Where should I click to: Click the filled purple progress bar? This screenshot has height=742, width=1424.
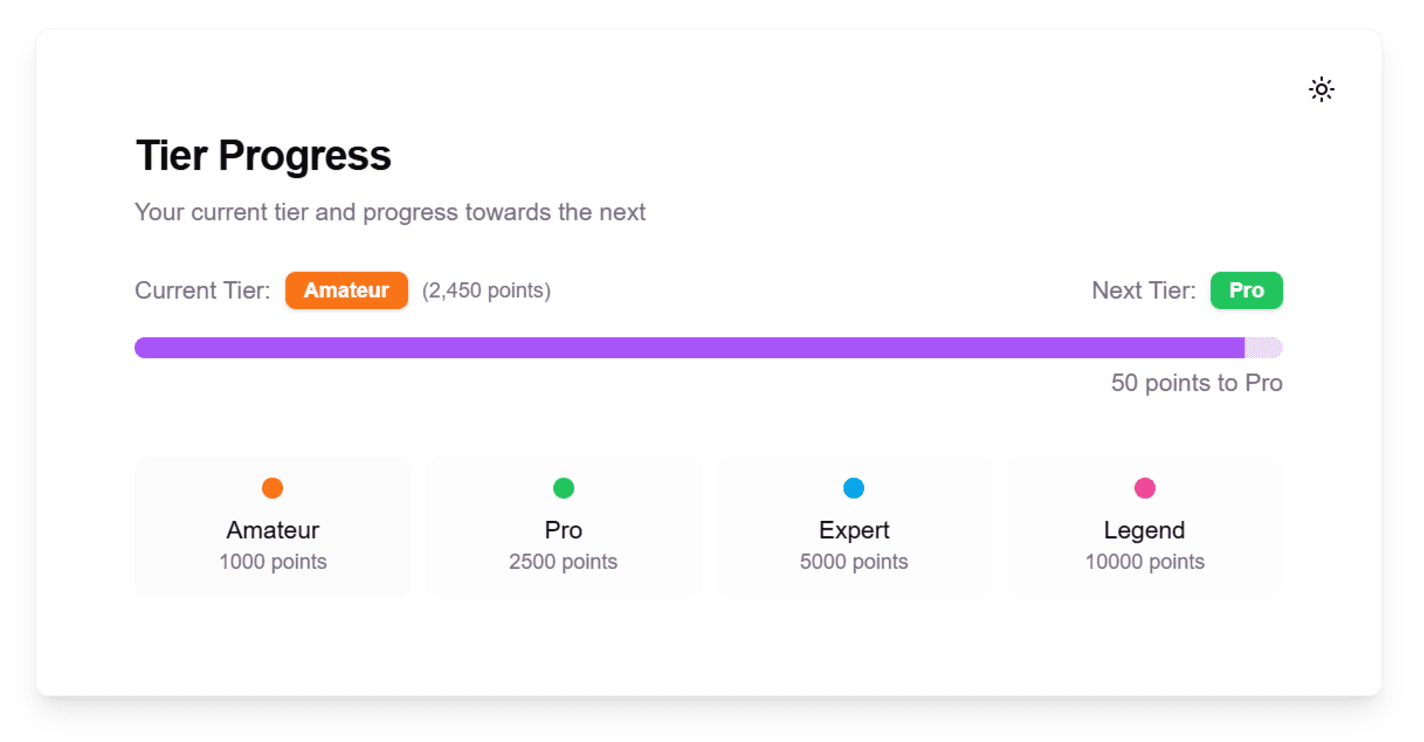[689, 348]
